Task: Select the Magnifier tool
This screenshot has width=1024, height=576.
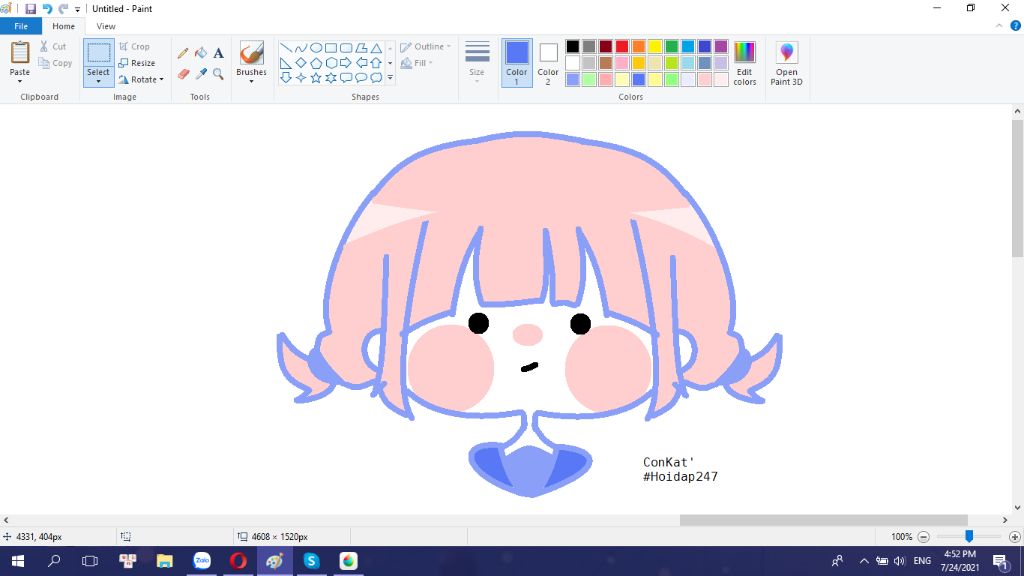Action: (x=219, y=74)
